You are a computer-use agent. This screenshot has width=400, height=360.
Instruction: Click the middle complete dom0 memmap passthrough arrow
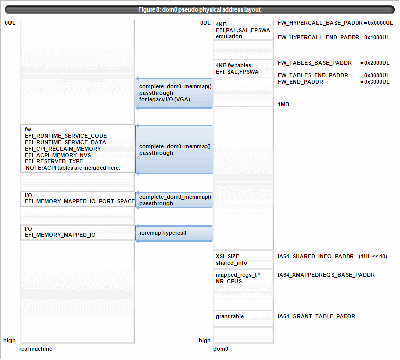174,150
